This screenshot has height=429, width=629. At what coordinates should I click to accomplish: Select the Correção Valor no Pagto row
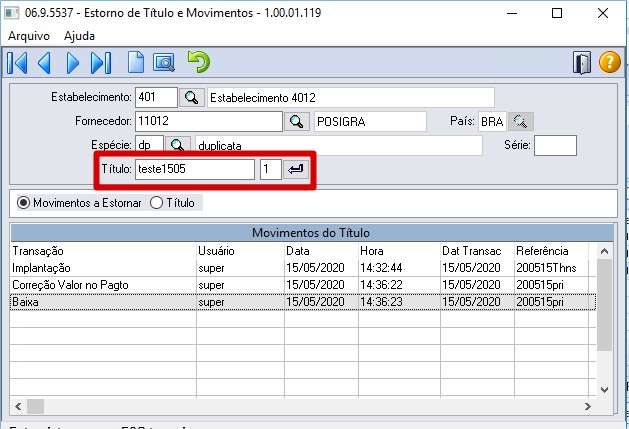pos(303,285)
